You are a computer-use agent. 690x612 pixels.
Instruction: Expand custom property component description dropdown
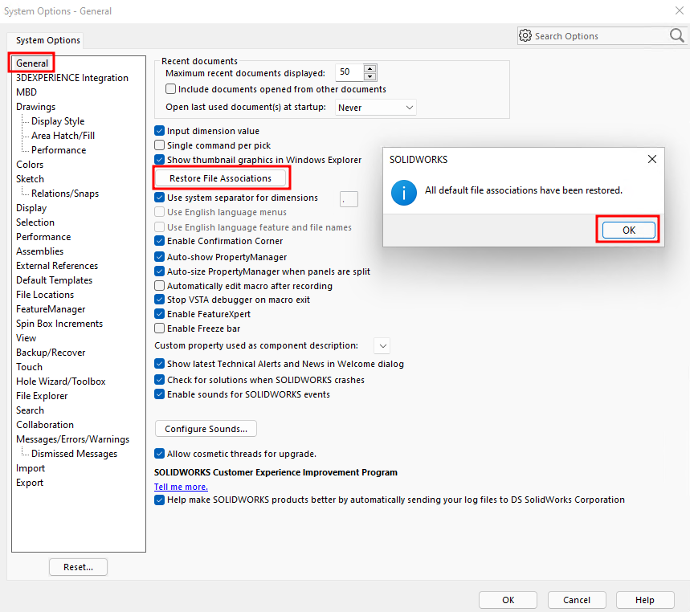[x=380, y=345]
